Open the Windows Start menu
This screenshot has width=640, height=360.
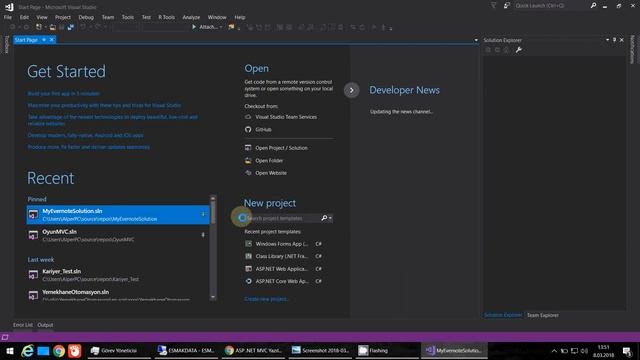[10, 351]
